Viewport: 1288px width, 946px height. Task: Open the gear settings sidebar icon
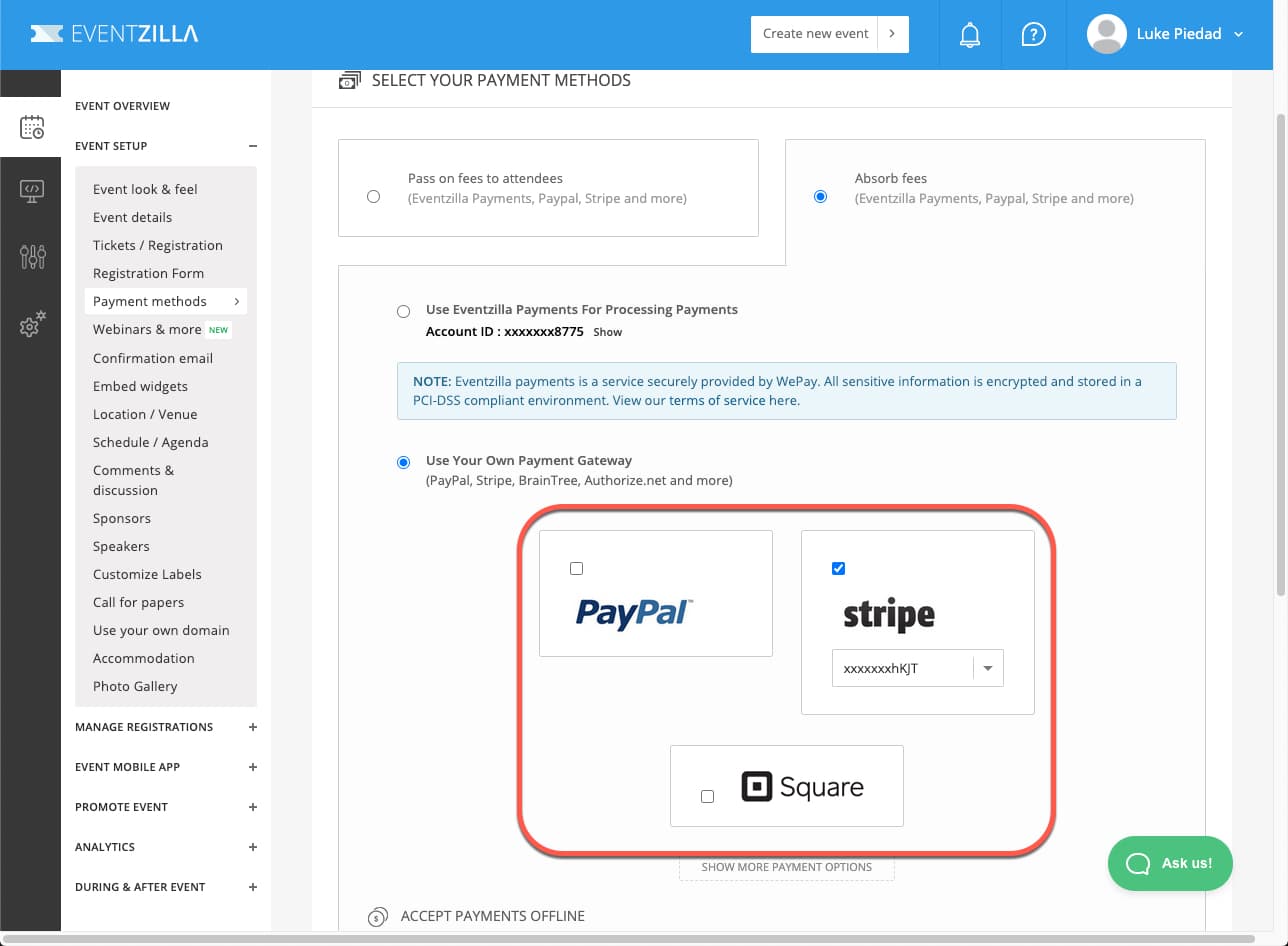point(32,325)
